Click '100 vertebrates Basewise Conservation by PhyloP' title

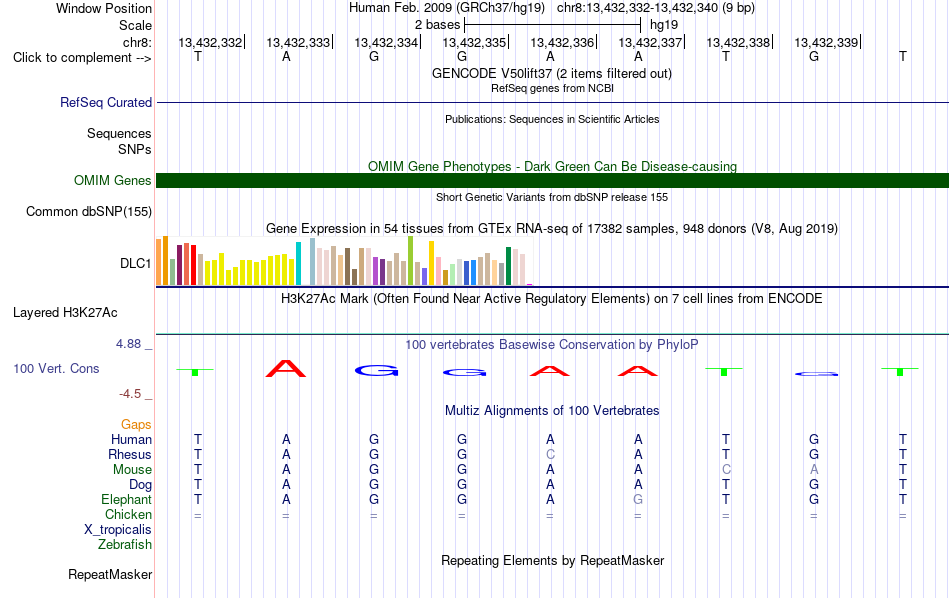(x=551, y=345)
